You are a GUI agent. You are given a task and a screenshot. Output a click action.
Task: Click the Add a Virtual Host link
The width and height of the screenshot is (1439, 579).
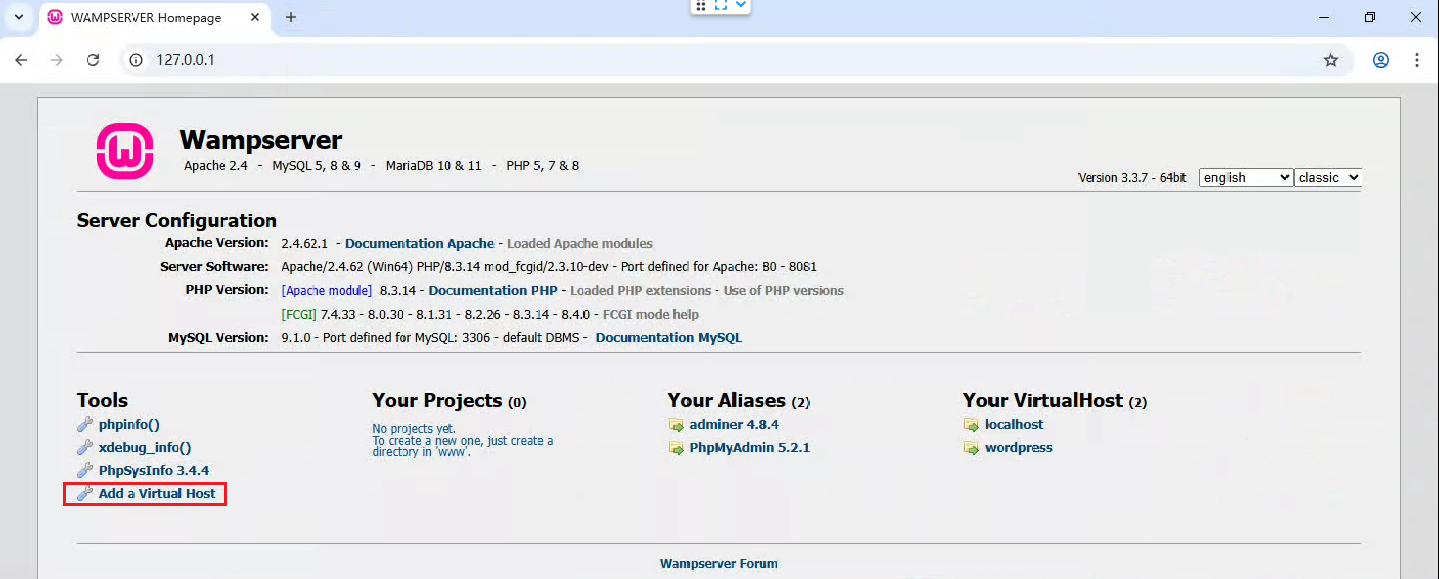click(157, 493)
